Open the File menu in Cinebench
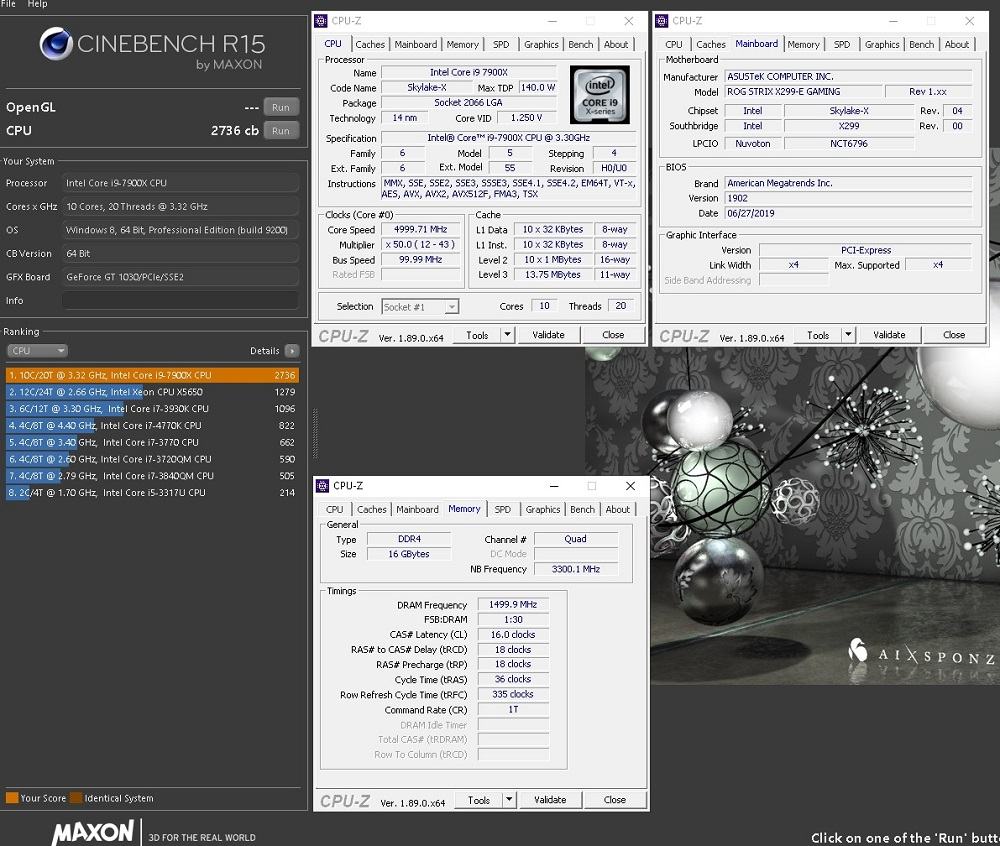1000x846 pixels. tap(8, 4)
